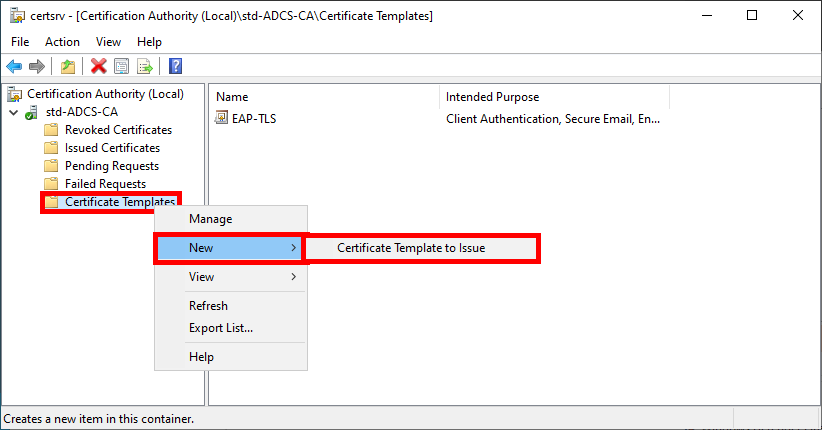
Task: Click the std-ADCS-CA server icon
Action: pos(32,112)
